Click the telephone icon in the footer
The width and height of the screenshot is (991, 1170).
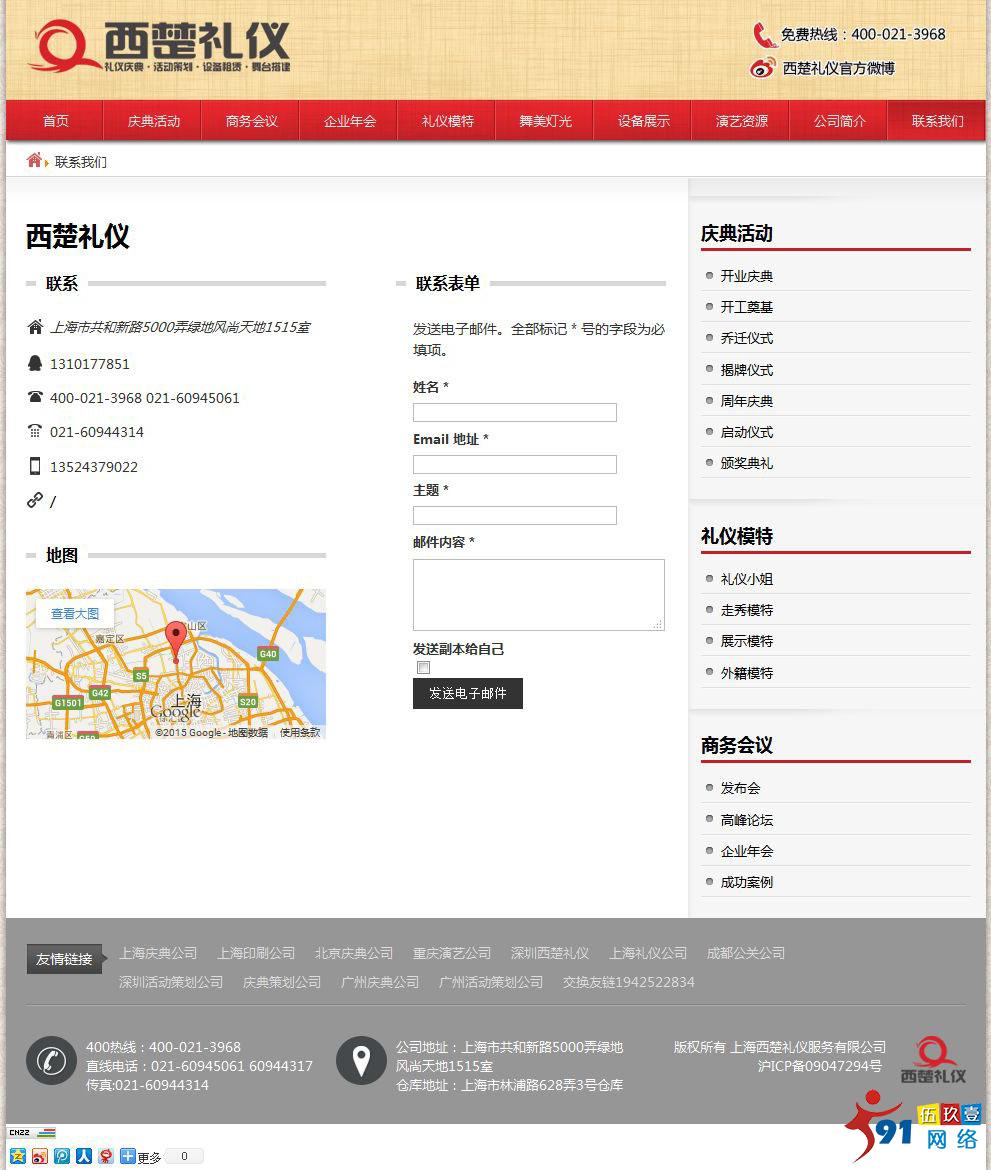pyautogui.click(x=50, y=1061)
